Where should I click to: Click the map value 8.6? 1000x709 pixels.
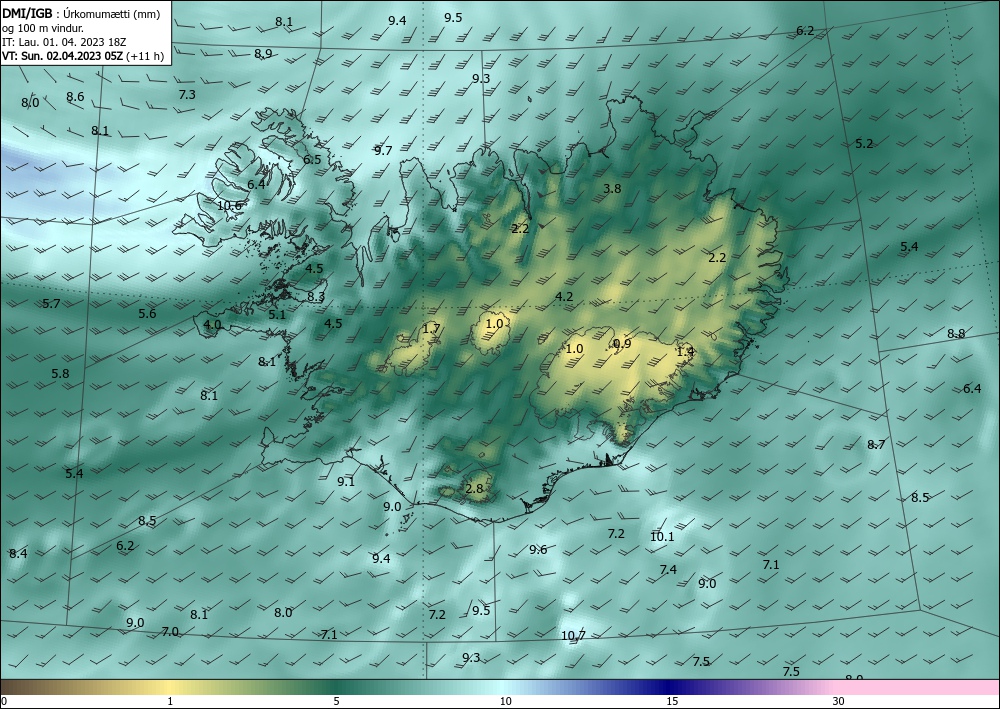pyautogui.click(x=75, y=97)
